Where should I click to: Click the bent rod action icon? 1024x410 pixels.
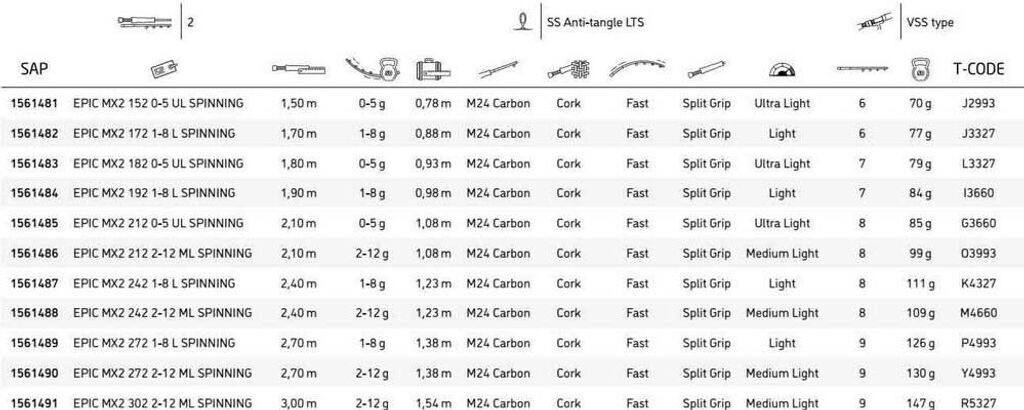(x=637, y=68)
